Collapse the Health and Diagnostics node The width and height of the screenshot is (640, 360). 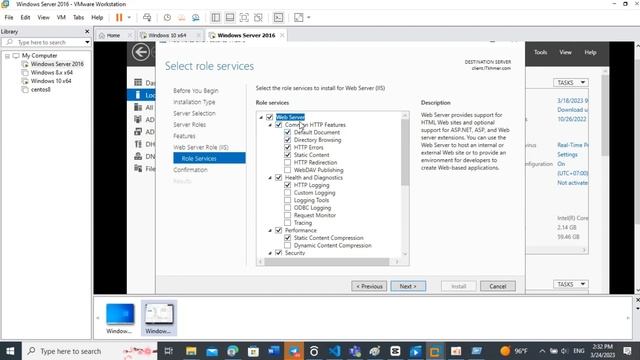pos(270,178)
